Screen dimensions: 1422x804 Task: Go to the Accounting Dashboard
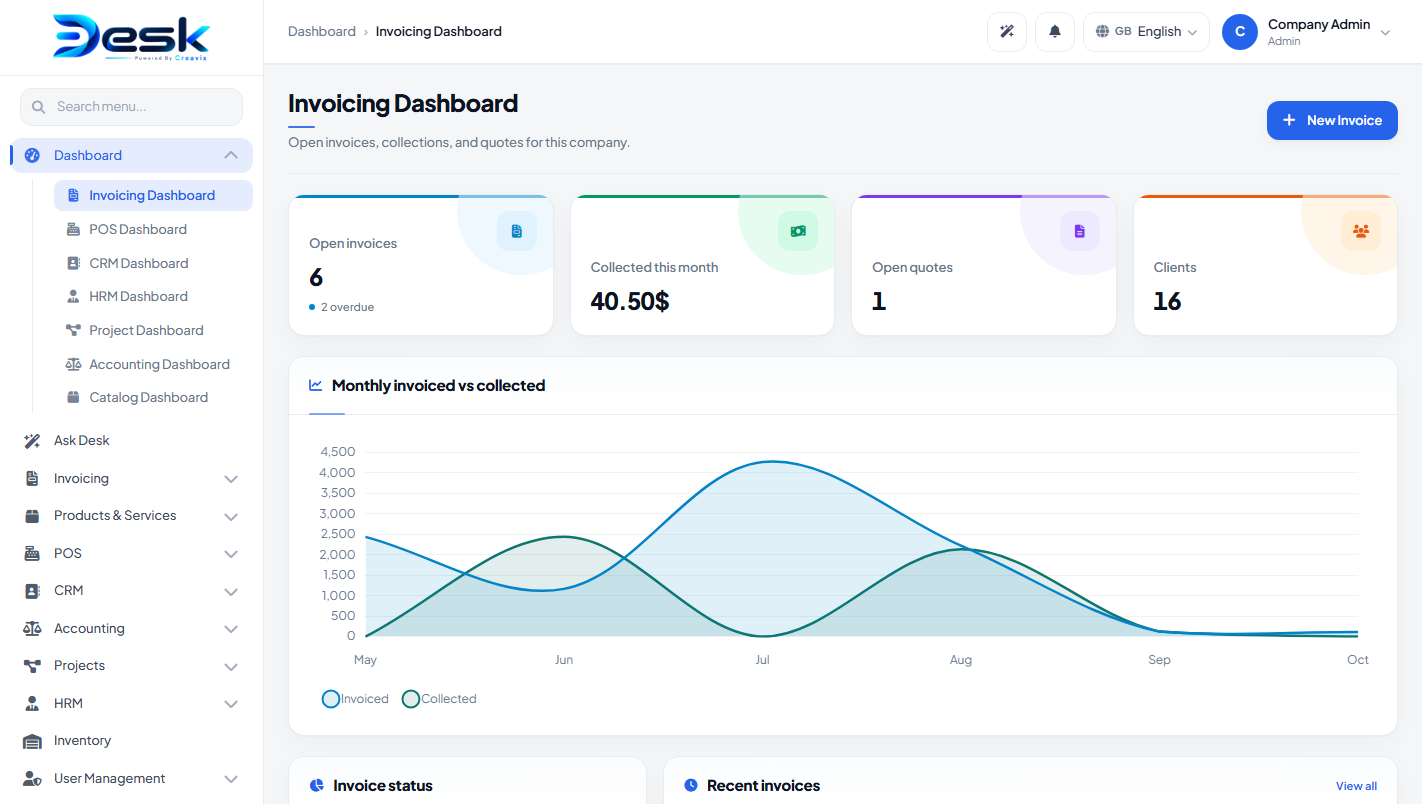coord(153,364)
